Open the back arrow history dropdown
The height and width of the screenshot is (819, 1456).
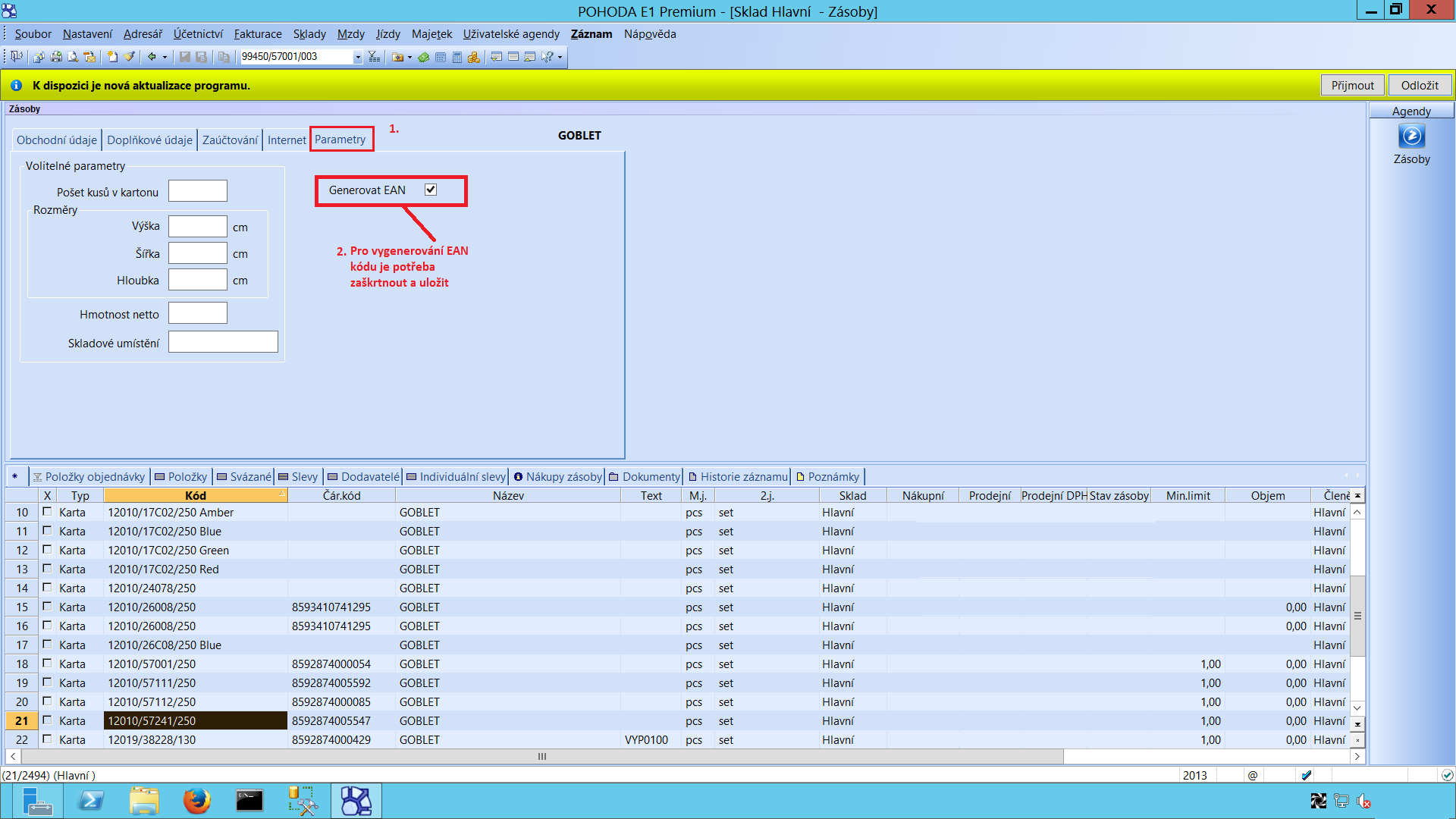tap(165, 57)
